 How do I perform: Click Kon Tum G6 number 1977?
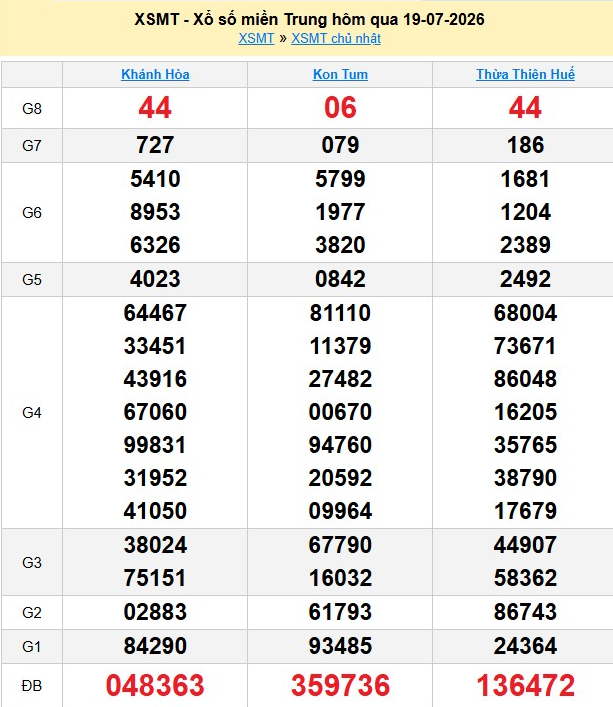coord(340,212)
